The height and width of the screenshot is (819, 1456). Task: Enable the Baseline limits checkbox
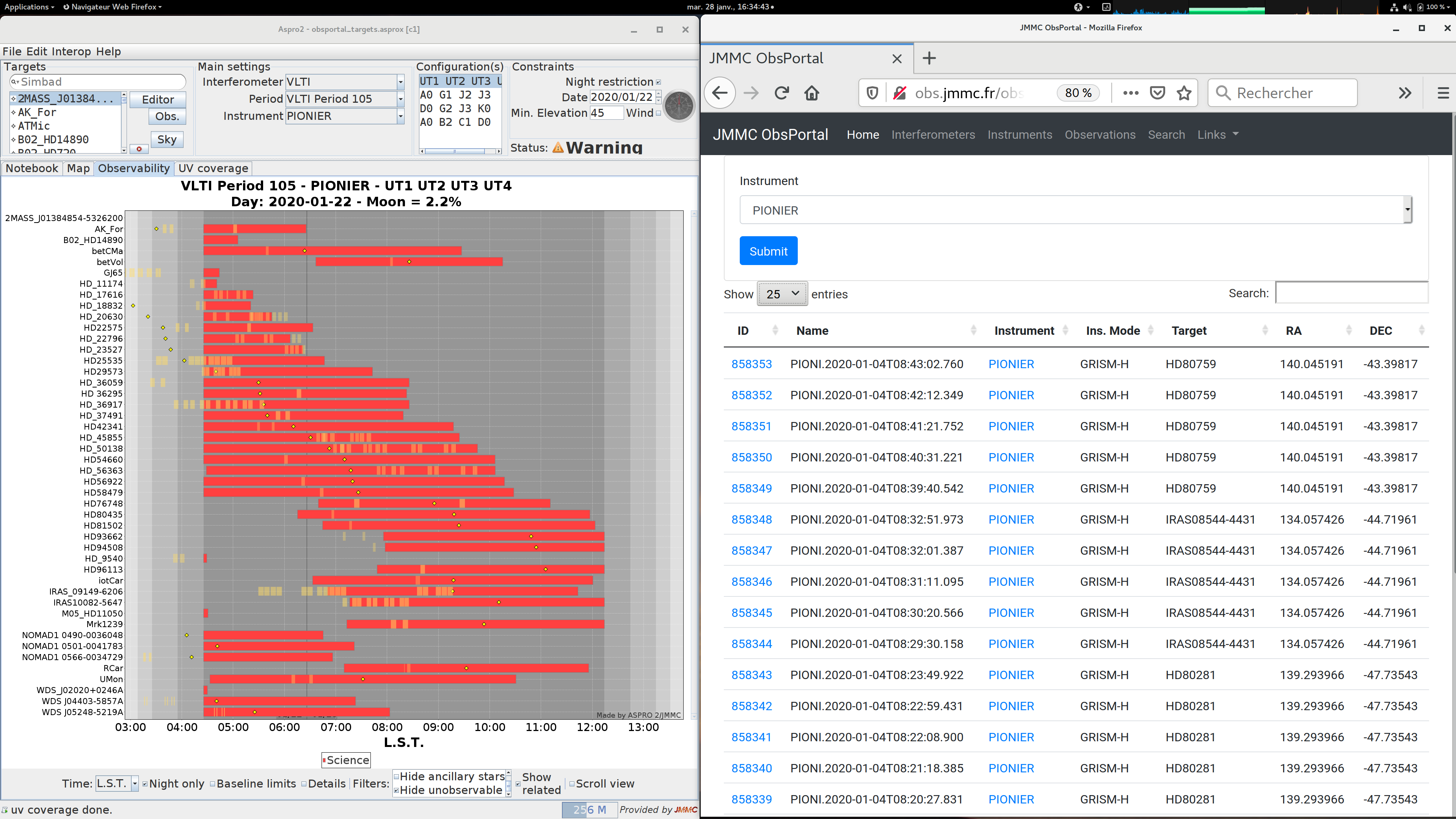(212, 784)
